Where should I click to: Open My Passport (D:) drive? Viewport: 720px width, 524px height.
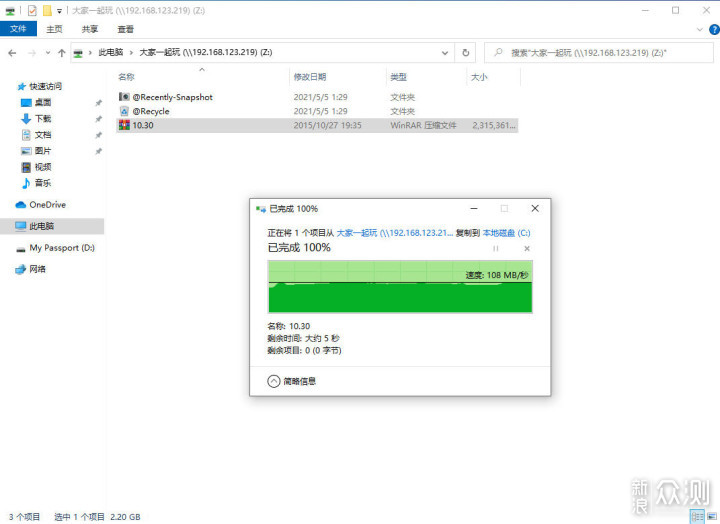[62, 248]
